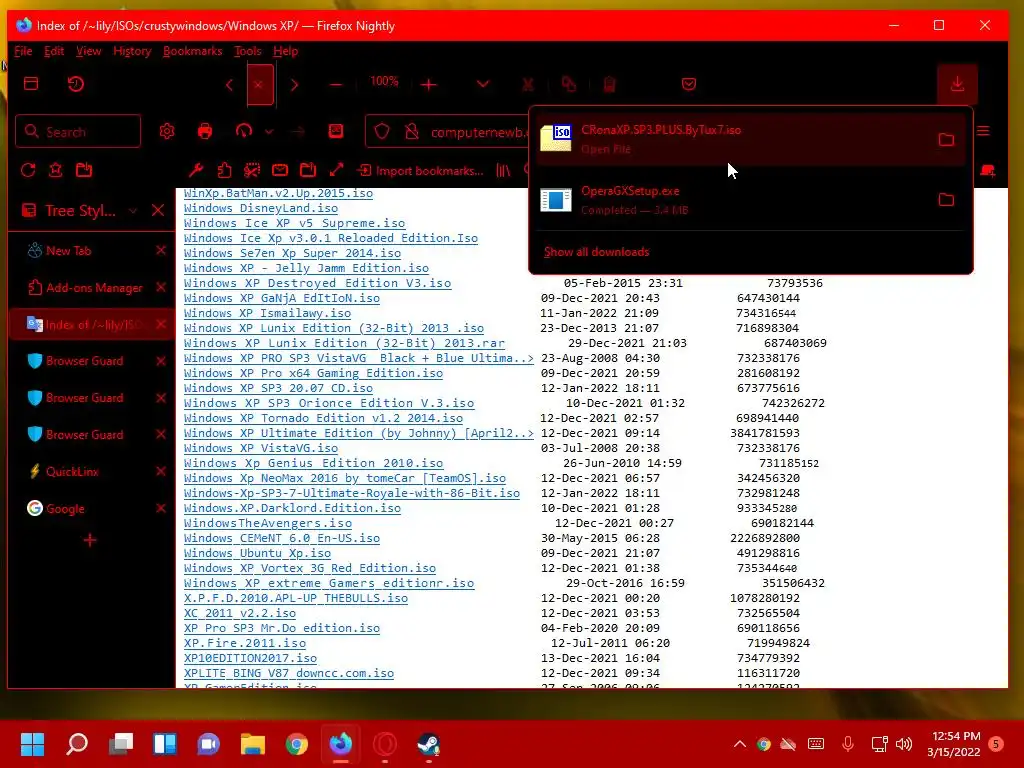Open the Bookmarks menu
This screenshot has width=1024, height=768.
tap(193, 51)
